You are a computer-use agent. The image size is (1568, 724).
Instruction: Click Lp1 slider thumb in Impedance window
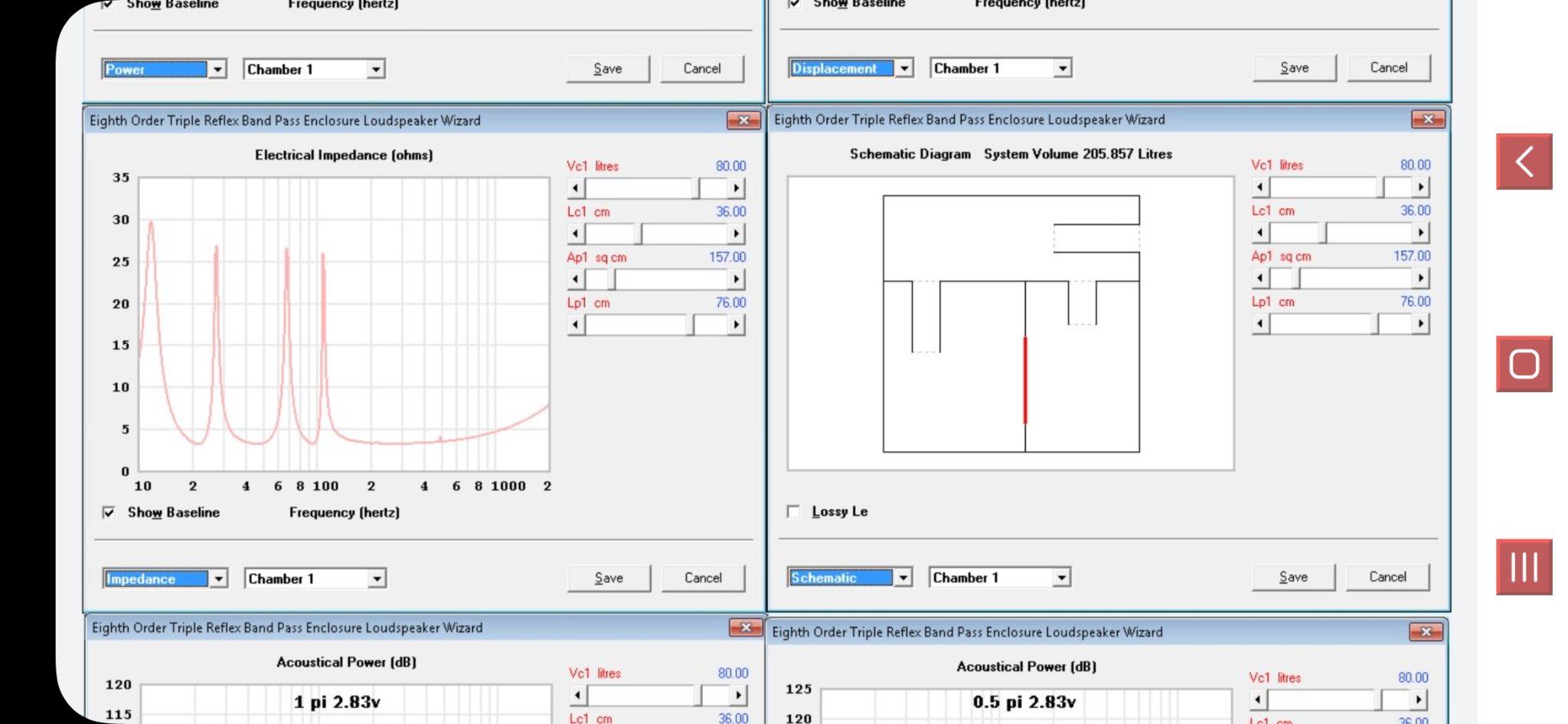(x=690, y=325)
